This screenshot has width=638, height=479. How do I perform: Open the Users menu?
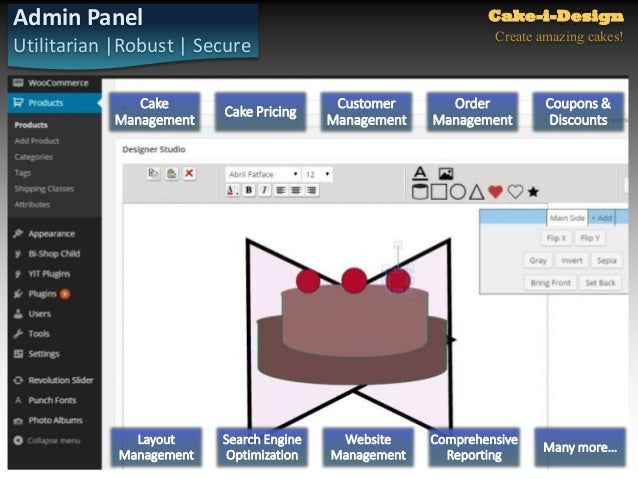click(x=55, y=314)
